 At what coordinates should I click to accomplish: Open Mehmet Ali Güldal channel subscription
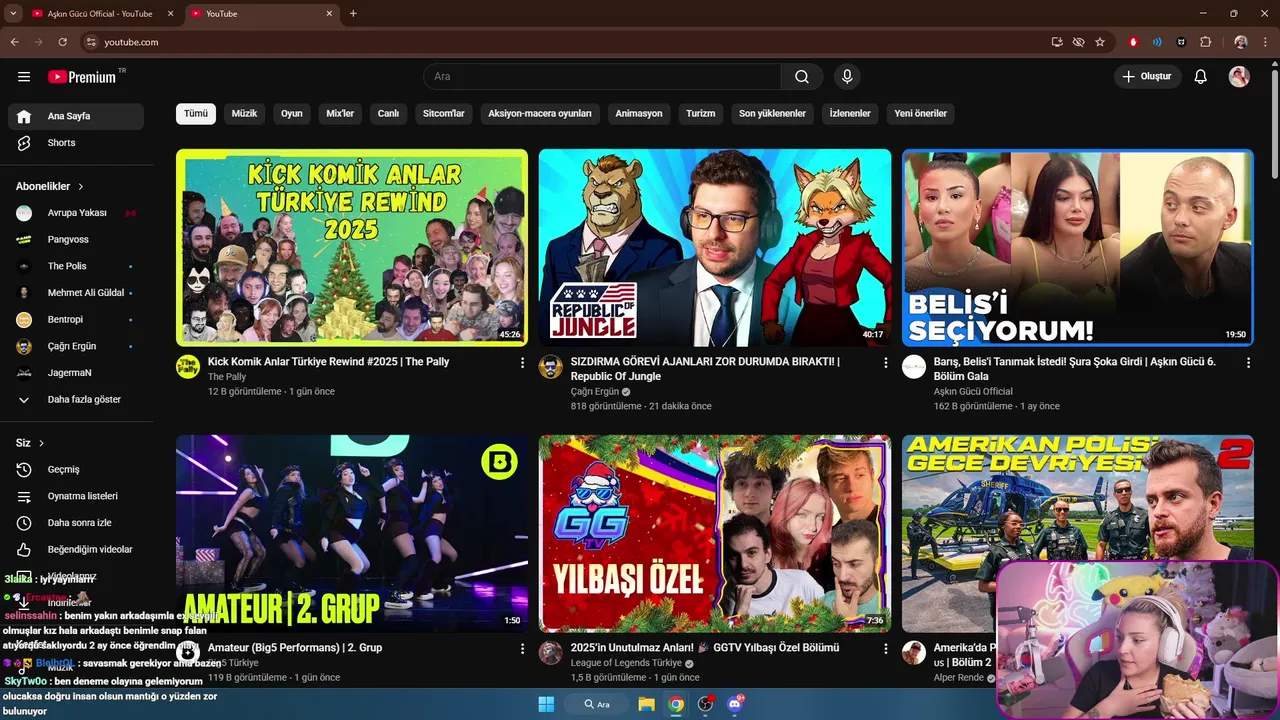76,293
